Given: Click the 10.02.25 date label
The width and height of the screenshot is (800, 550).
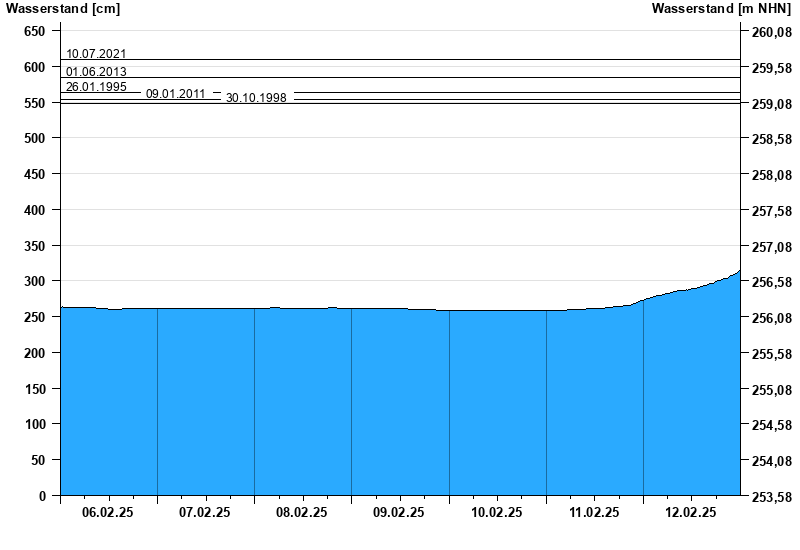Looking at the screenshot, I should 497,512.
